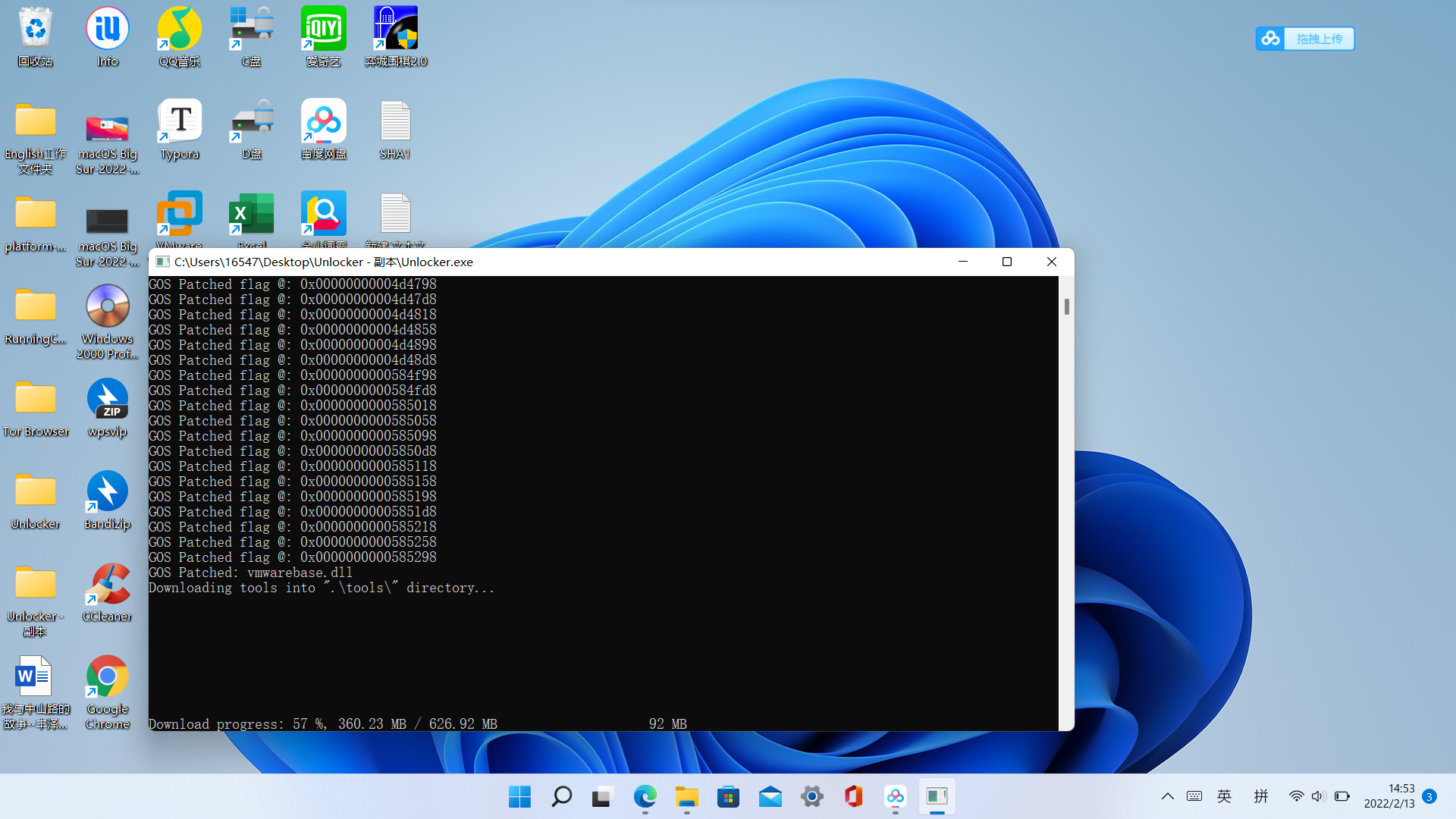Open Settings from the taskbar
This screenshot has width=1456, height=819.
click(x=811, y=797)
